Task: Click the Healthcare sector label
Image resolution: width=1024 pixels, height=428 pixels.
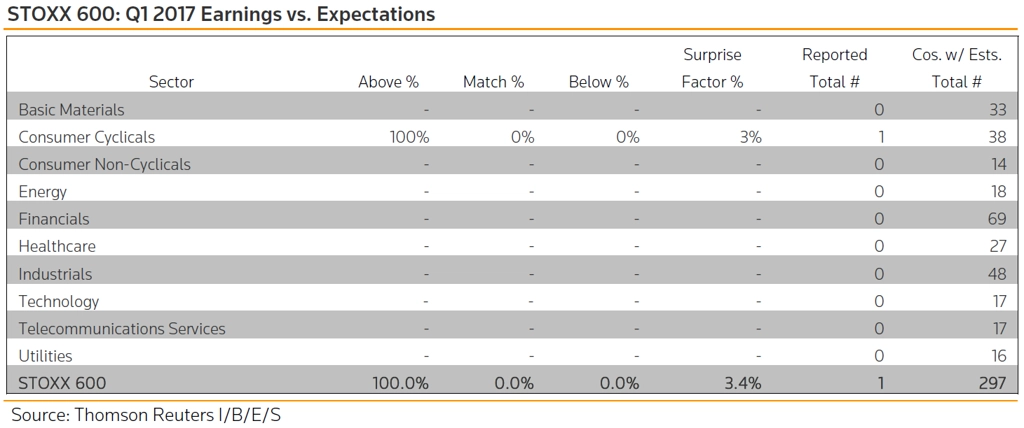Action: pyautogui.click(x=57, y=247)
